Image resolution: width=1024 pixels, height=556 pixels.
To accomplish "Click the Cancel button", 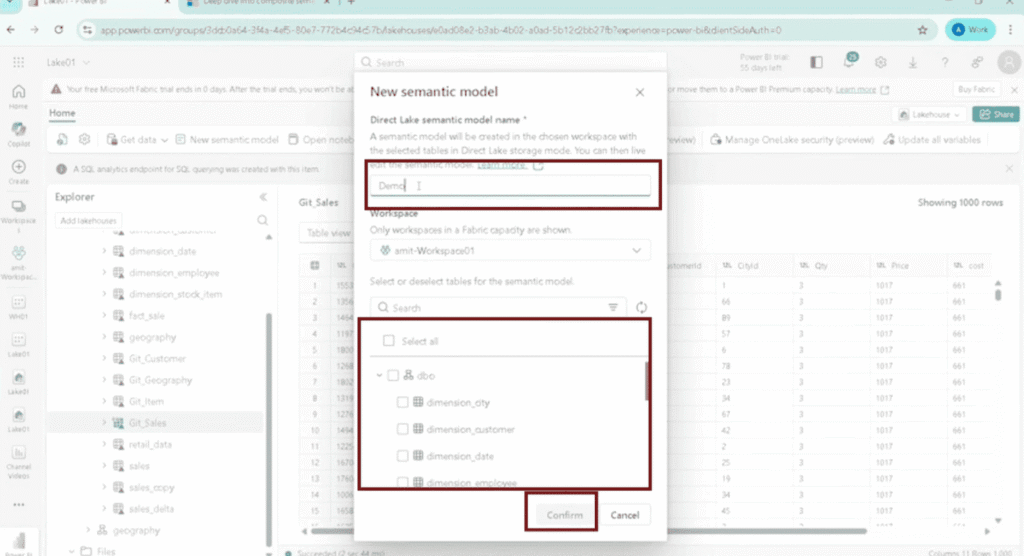I will pos(624,515).
